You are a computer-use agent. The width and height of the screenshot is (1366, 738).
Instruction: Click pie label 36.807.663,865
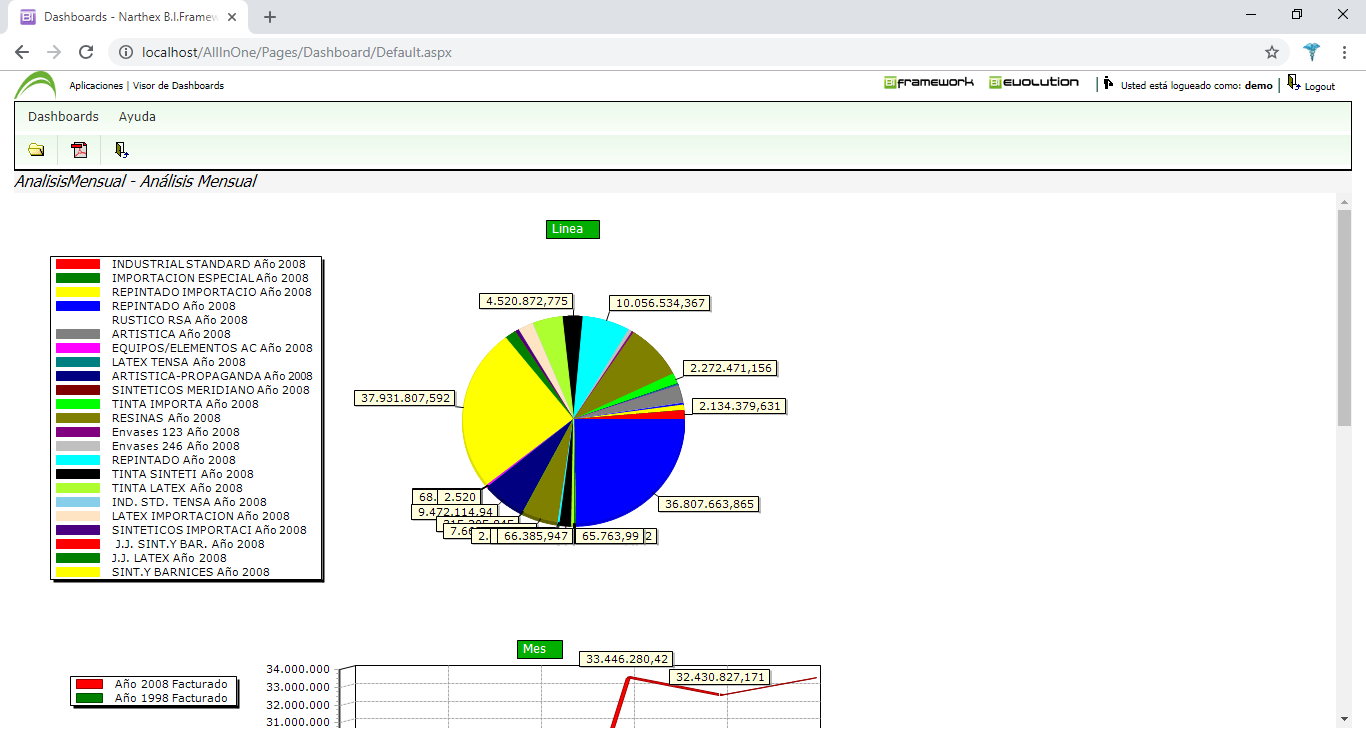[708, 504]
